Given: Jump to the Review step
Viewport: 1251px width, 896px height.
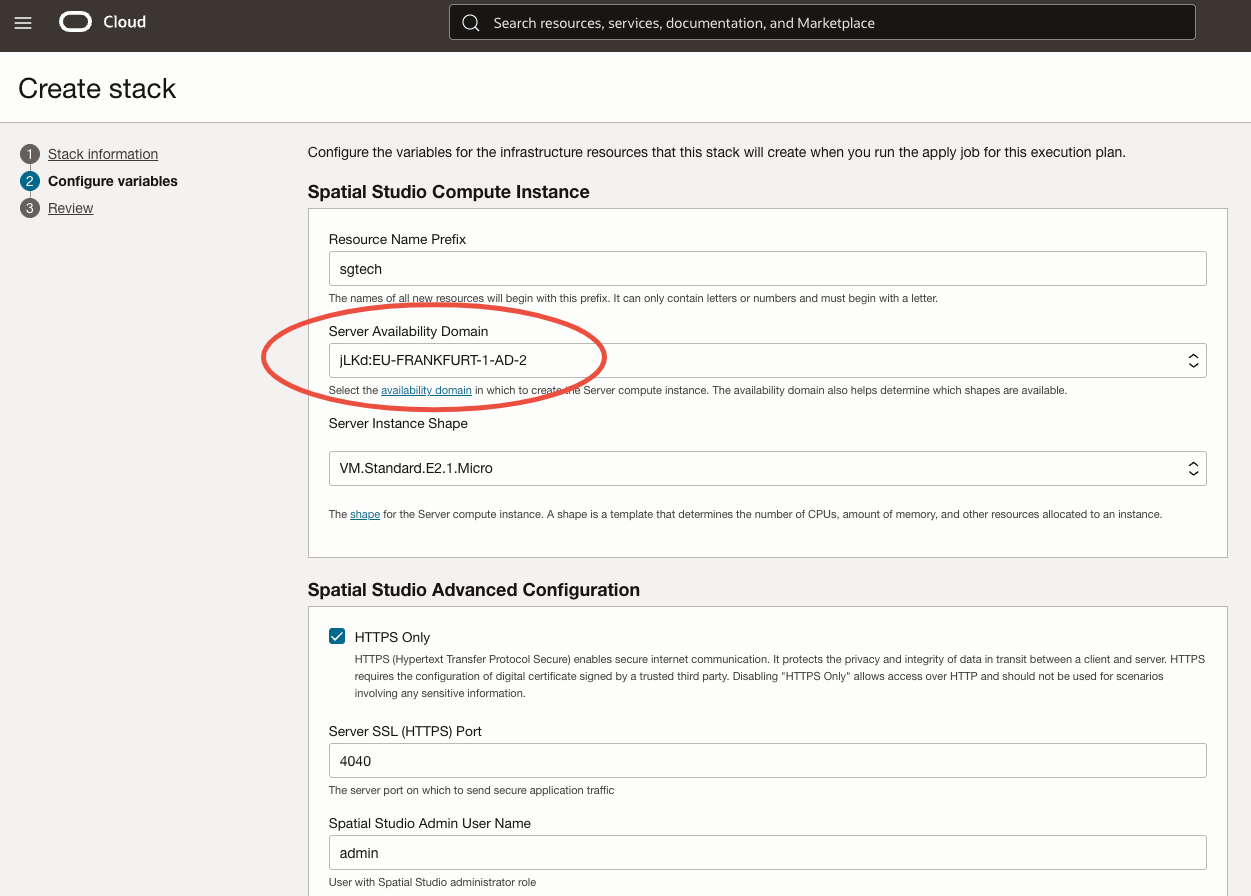Looking at the screenshot, I should coord(71,208).
